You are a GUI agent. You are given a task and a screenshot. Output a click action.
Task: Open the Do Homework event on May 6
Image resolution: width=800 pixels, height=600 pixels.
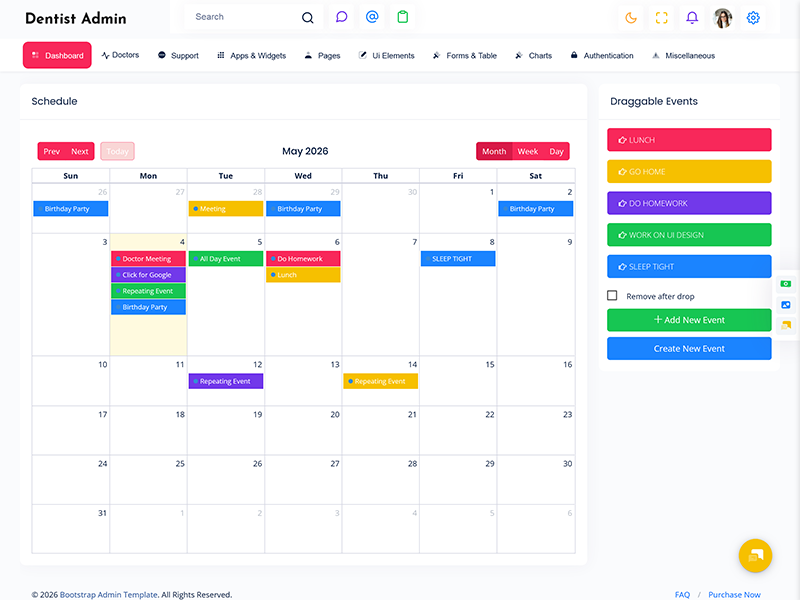pyautogui.click(x=303, y=259)
